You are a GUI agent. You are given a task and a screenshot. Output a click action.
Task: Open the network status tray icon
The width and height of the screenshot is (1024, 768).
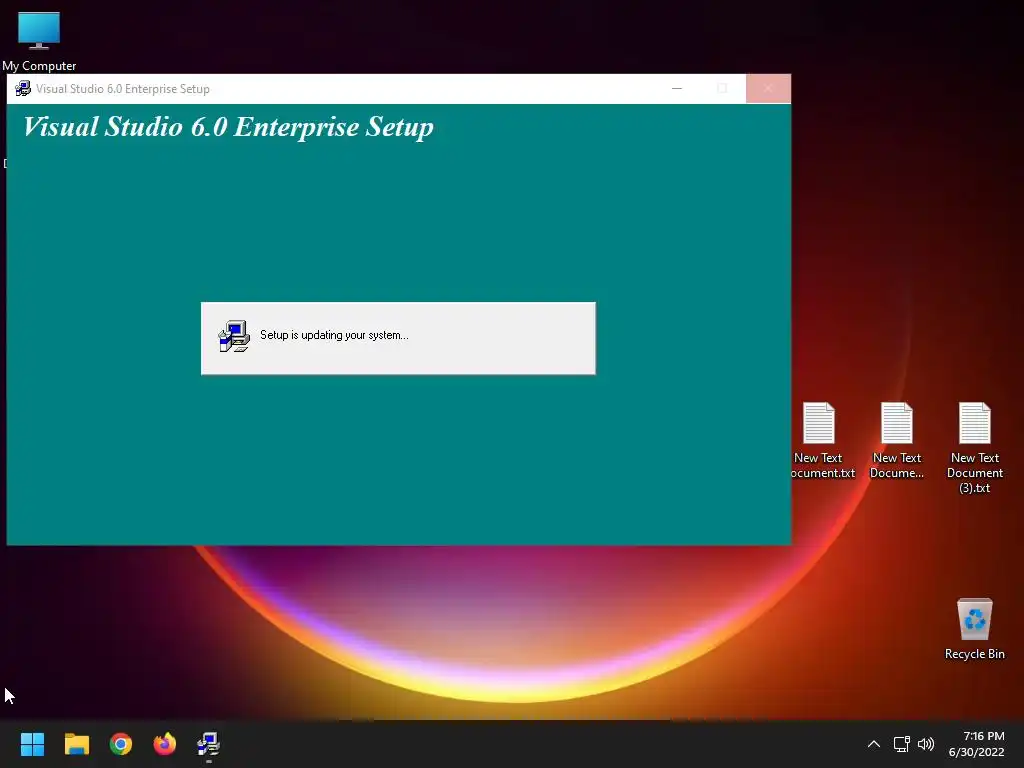click(x=902, y=744)
